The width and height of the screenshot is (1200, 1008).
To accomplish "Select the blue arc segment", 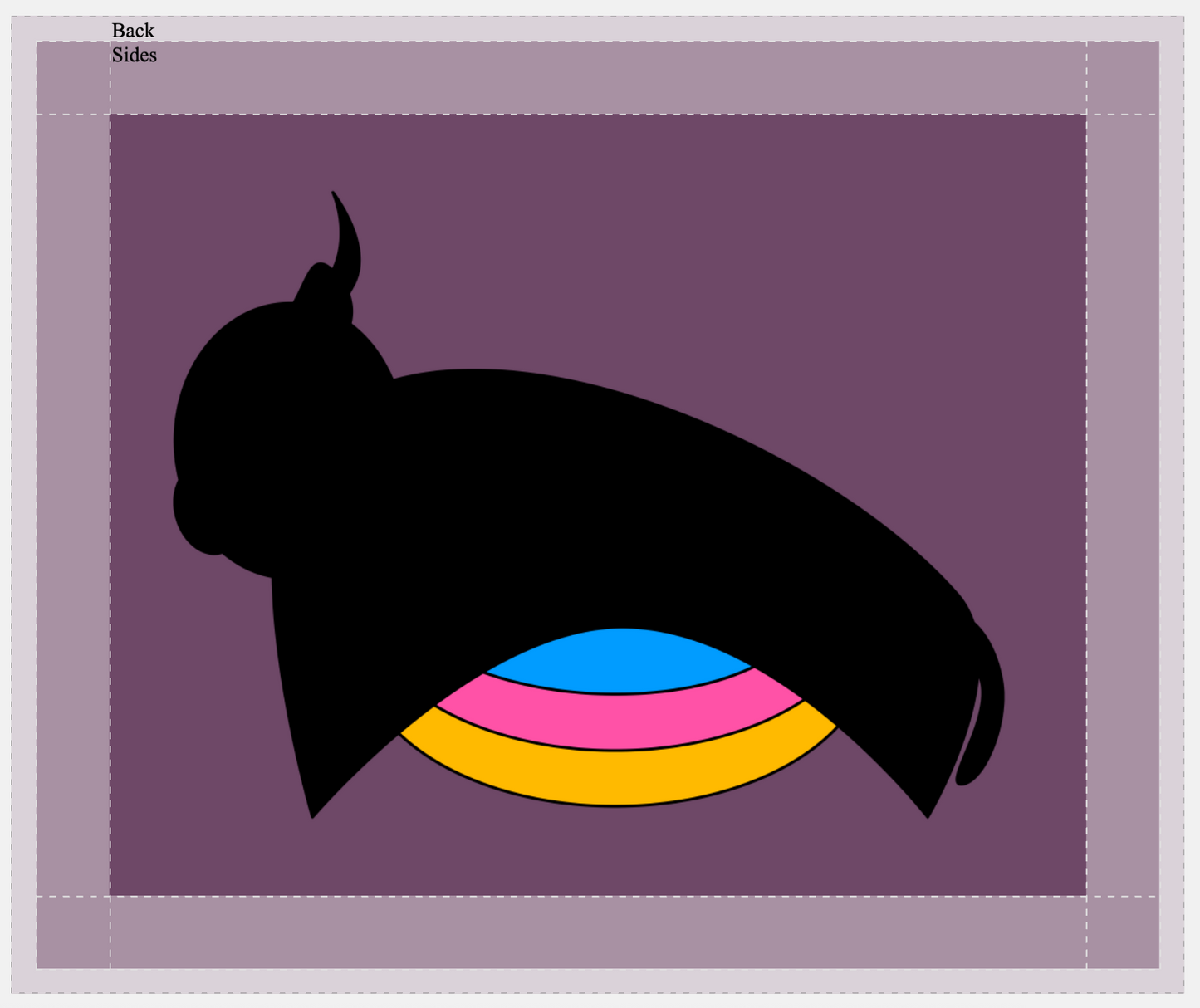I will point(620,662).
